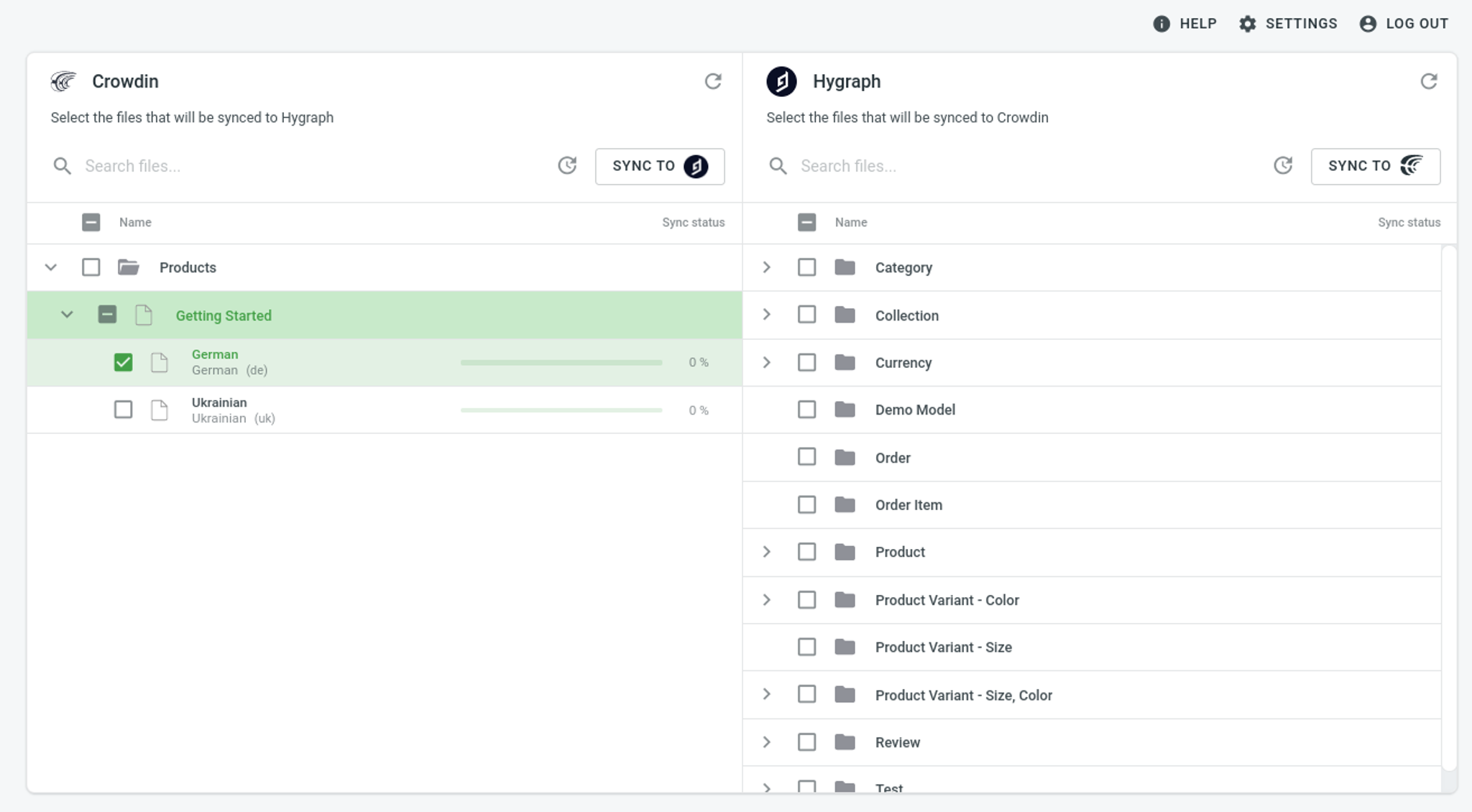The image size is (1472, 812).
Task: Expand the Collection folder
Action: pos(766,315)
